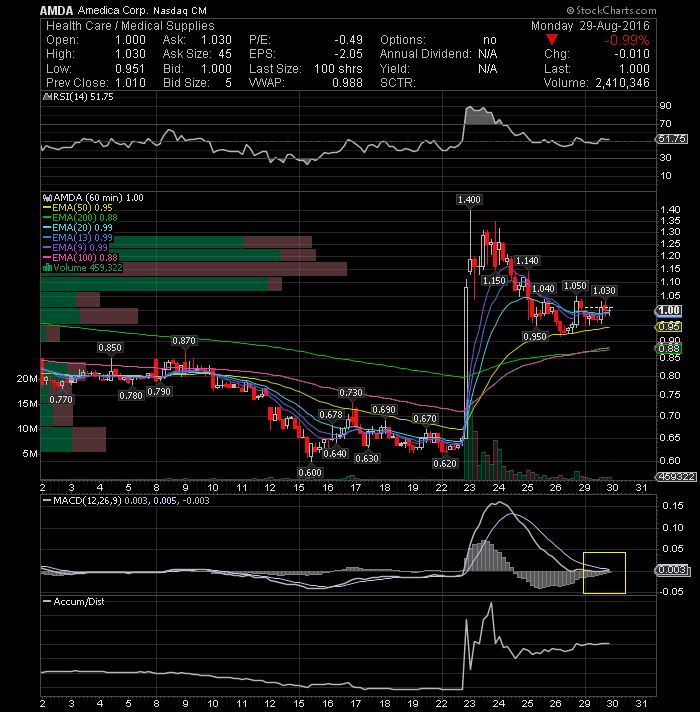Select the EMA(200) 0.88 legend entry
This screenshot has height=712, width=700.
click(80, 218)
